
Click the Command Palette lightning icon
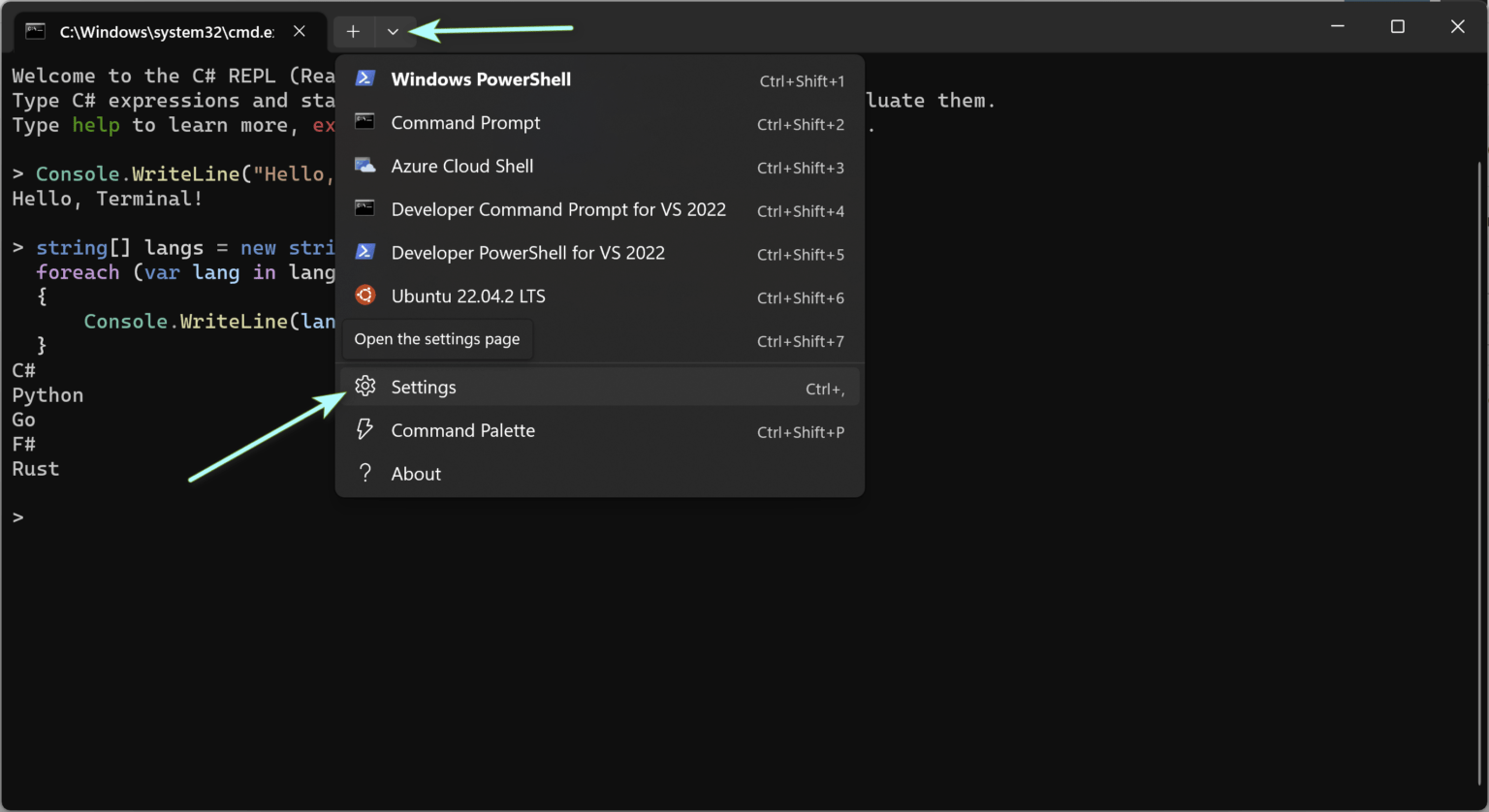click(x=364, y=429)
